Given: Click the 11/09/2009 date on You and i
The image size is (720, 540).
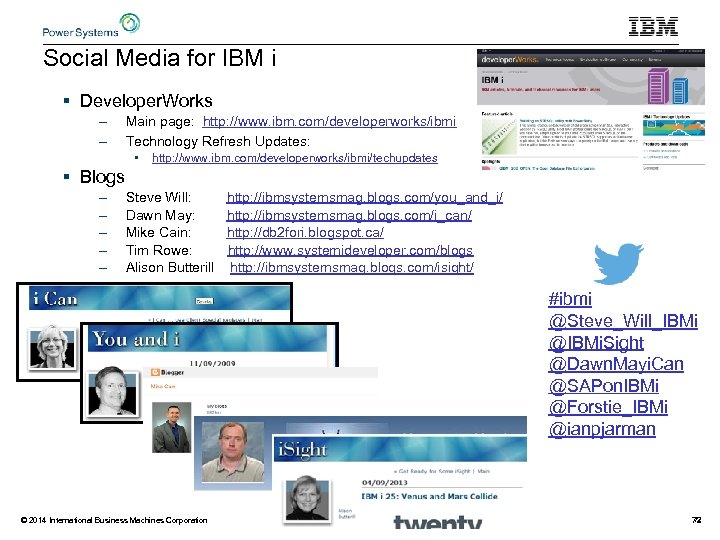Looking at the screenshot, I should pos(212,363).
